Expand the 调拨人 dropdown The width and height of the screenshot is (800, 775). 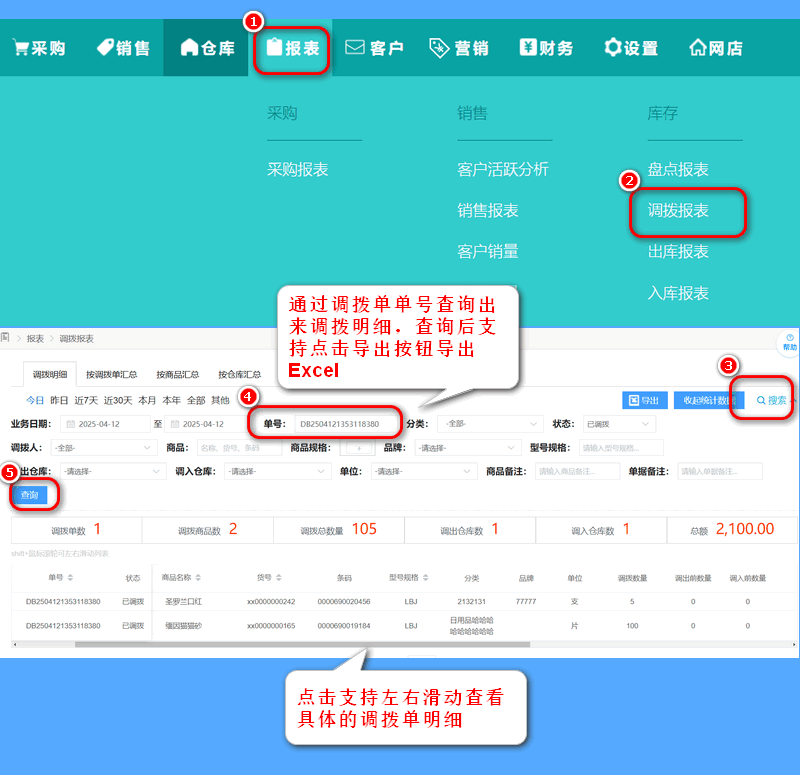104,448
